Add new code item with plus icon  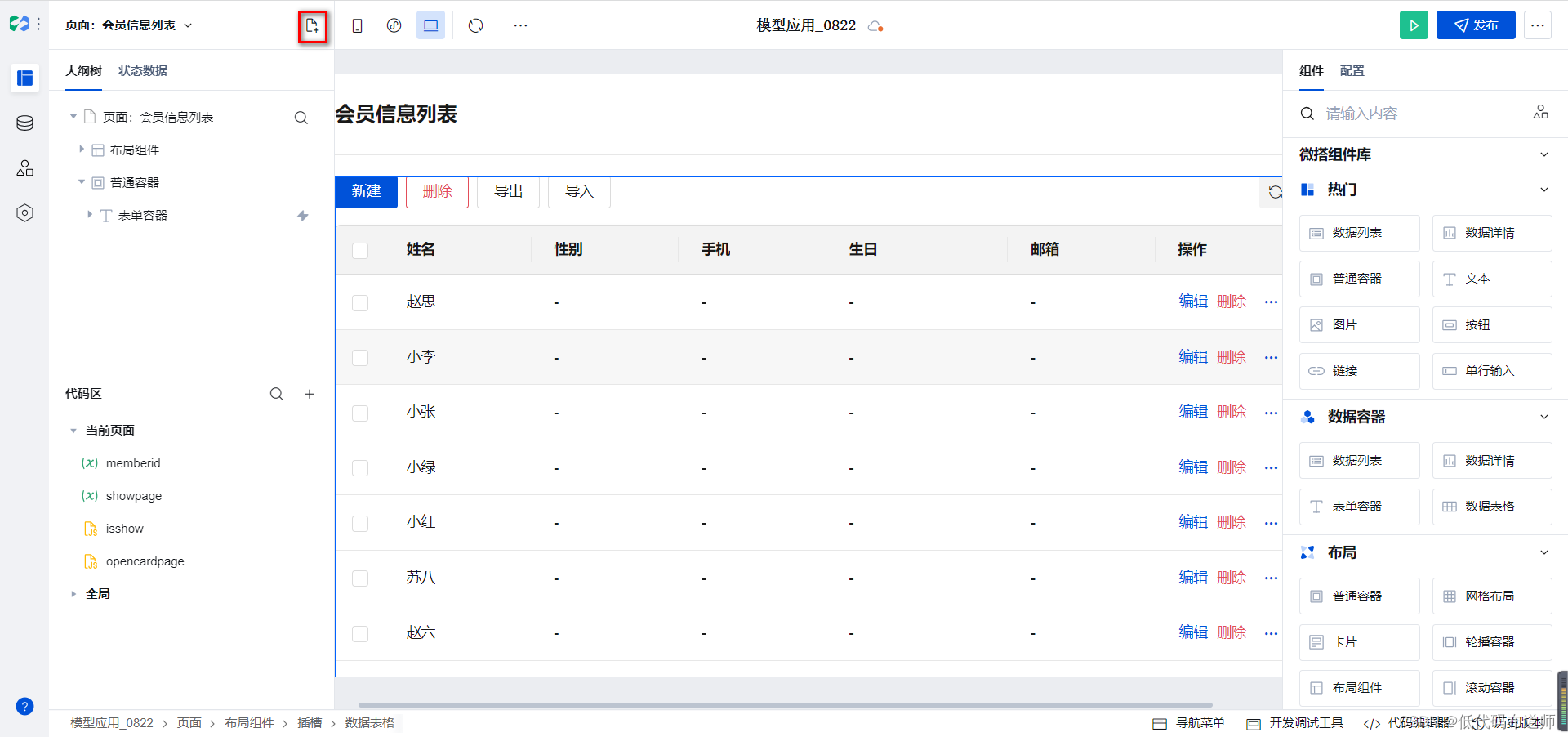[310, 394]
